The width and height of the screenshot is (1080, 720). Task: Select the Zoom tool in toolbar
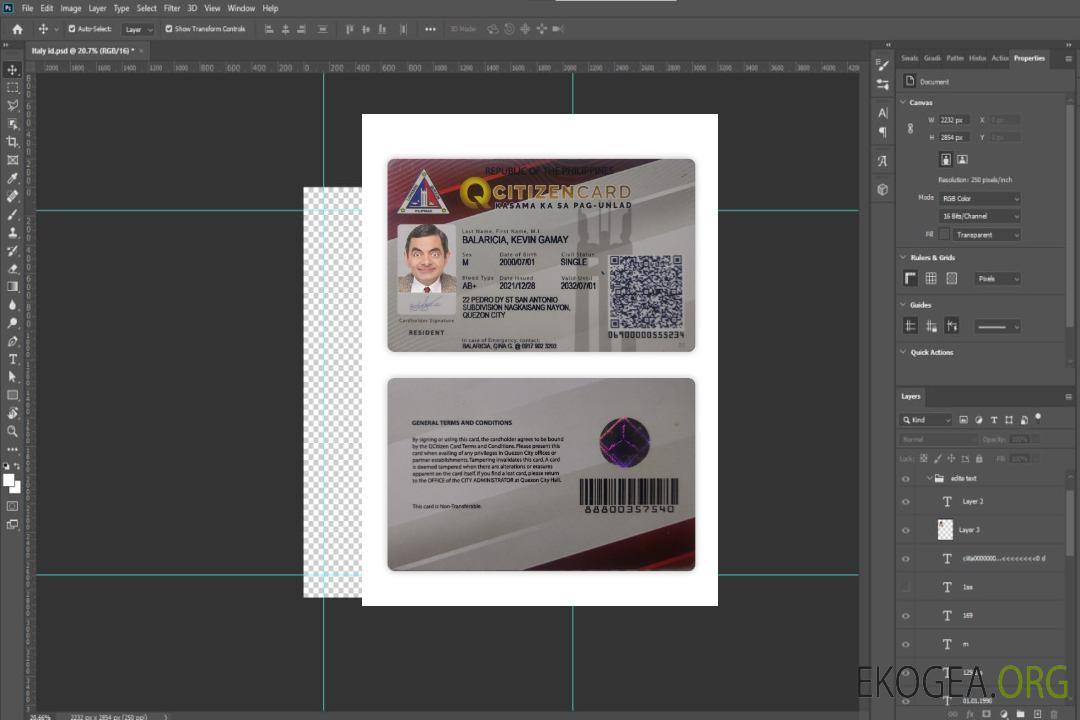click(12, 431)
